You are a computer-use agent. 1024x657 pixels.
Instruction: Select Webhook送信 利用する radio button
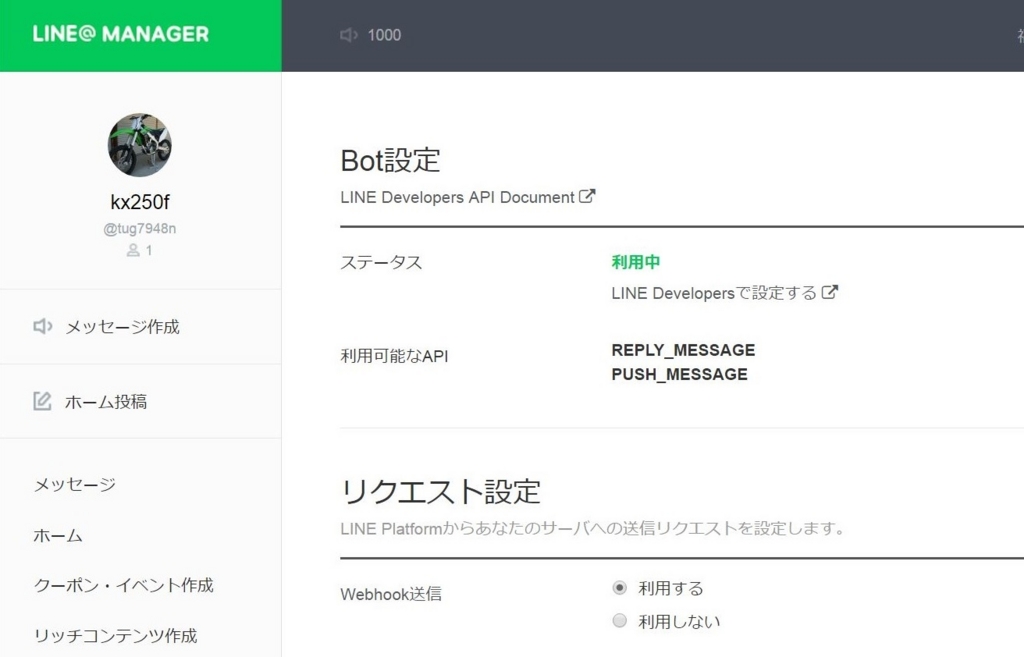click(620, 588)
